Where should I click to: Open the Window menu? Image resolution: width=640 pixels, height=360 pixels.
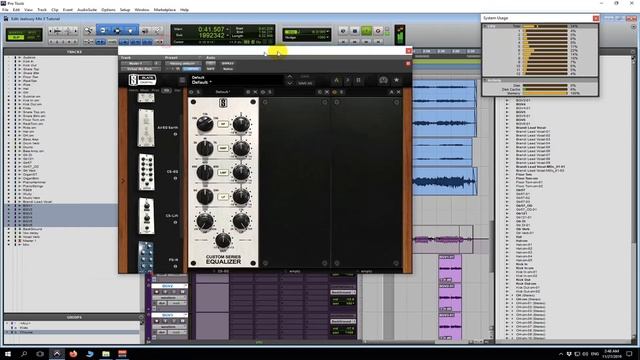(x=142, y=9)
